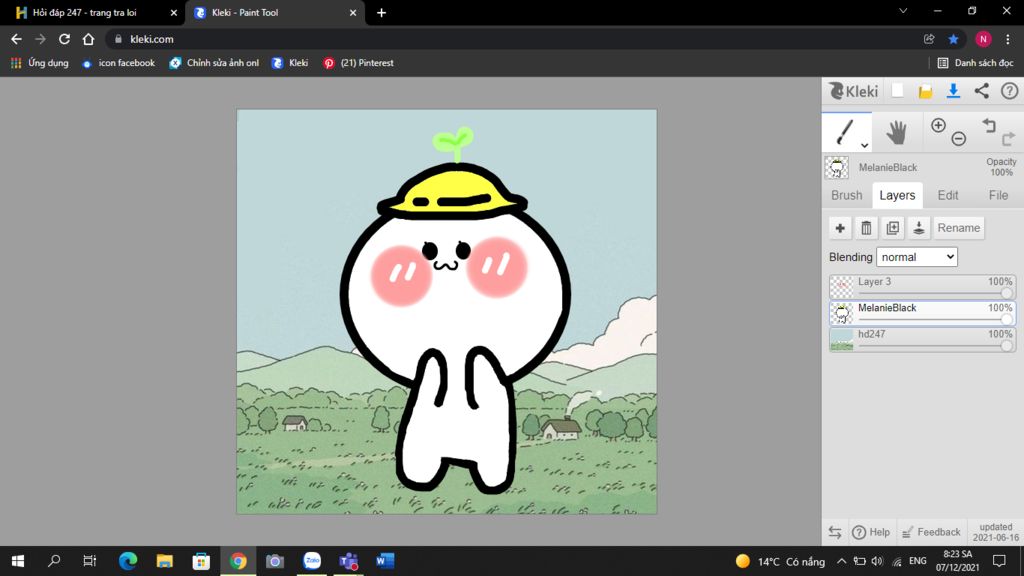1024x576 pixels.
Task: Click the Kleki logo
Action: pyautogui.click(x=854, y=91)
